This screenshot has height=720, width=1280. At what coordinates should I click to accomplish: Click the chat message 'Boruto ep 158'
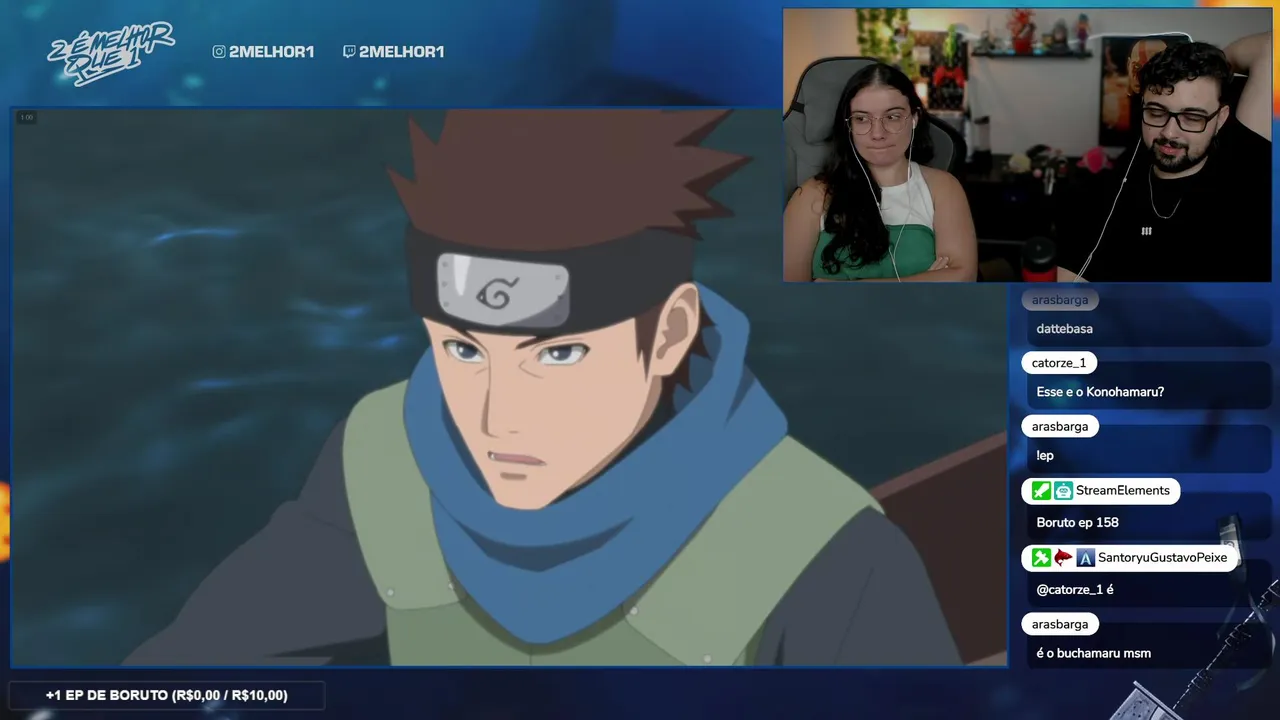click(x=1077, y=523)
